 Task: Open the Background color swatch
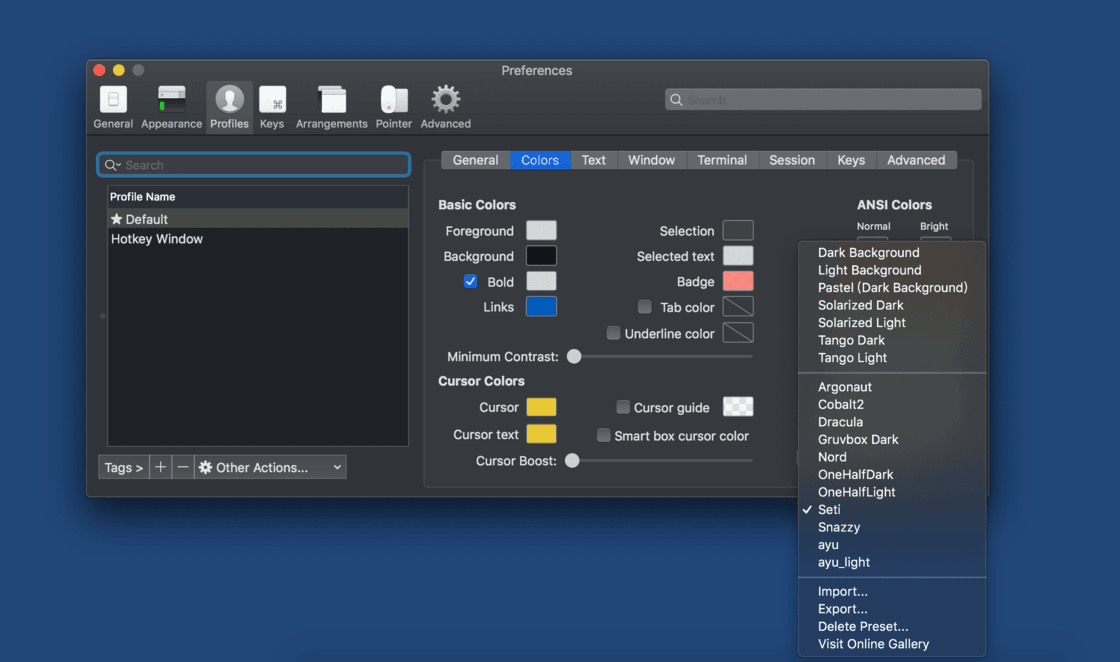(541, 256)
